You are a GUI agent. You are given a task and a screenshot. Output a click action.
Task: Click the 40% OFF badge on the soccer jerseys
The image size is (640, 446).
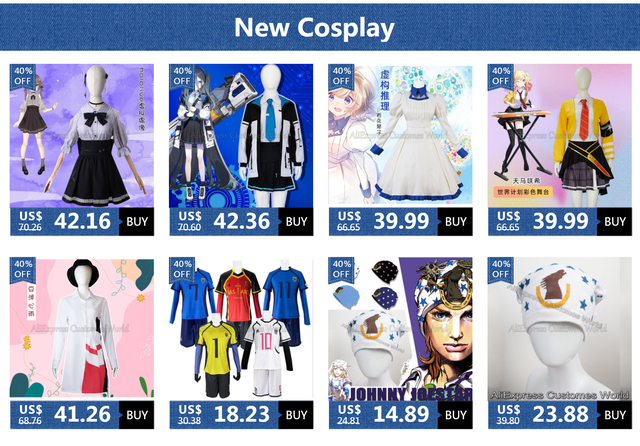tap(182, 269)
